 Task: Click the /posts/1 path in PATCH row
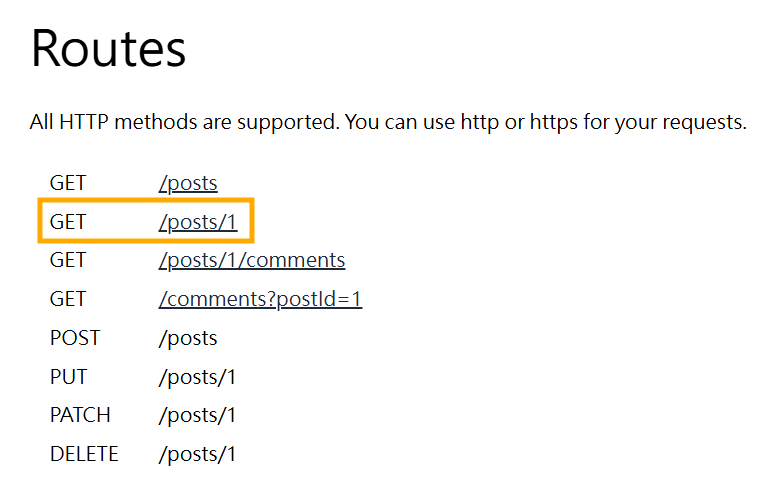[197, 415]
